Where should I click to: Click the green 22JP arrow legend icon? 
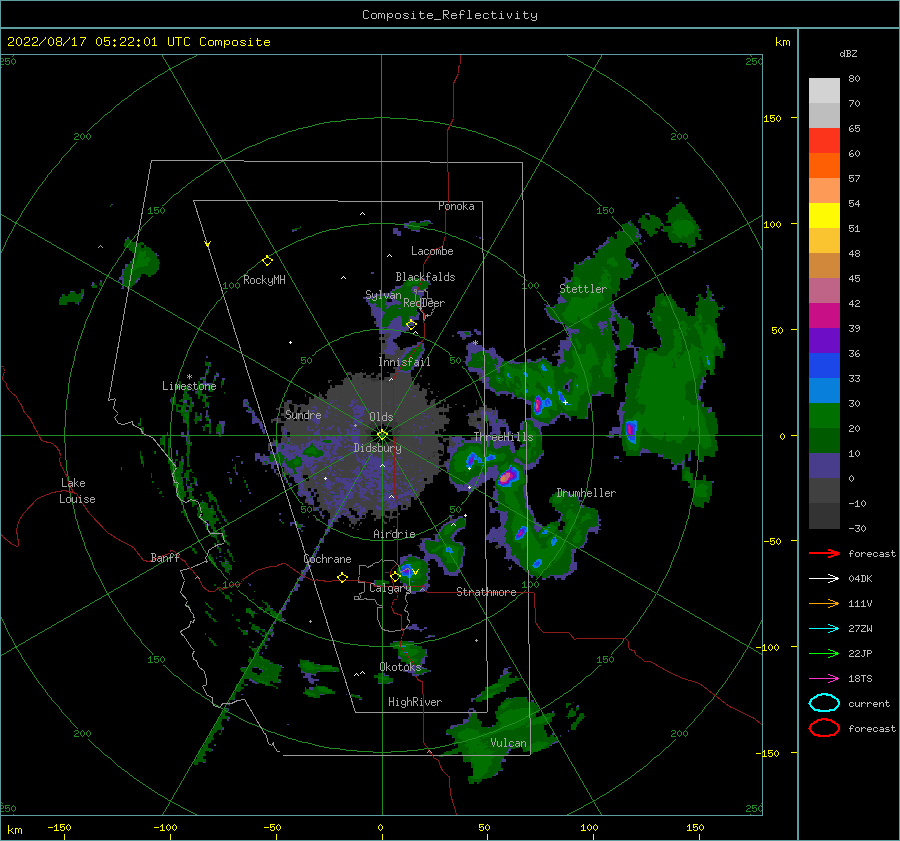[824, 653]
